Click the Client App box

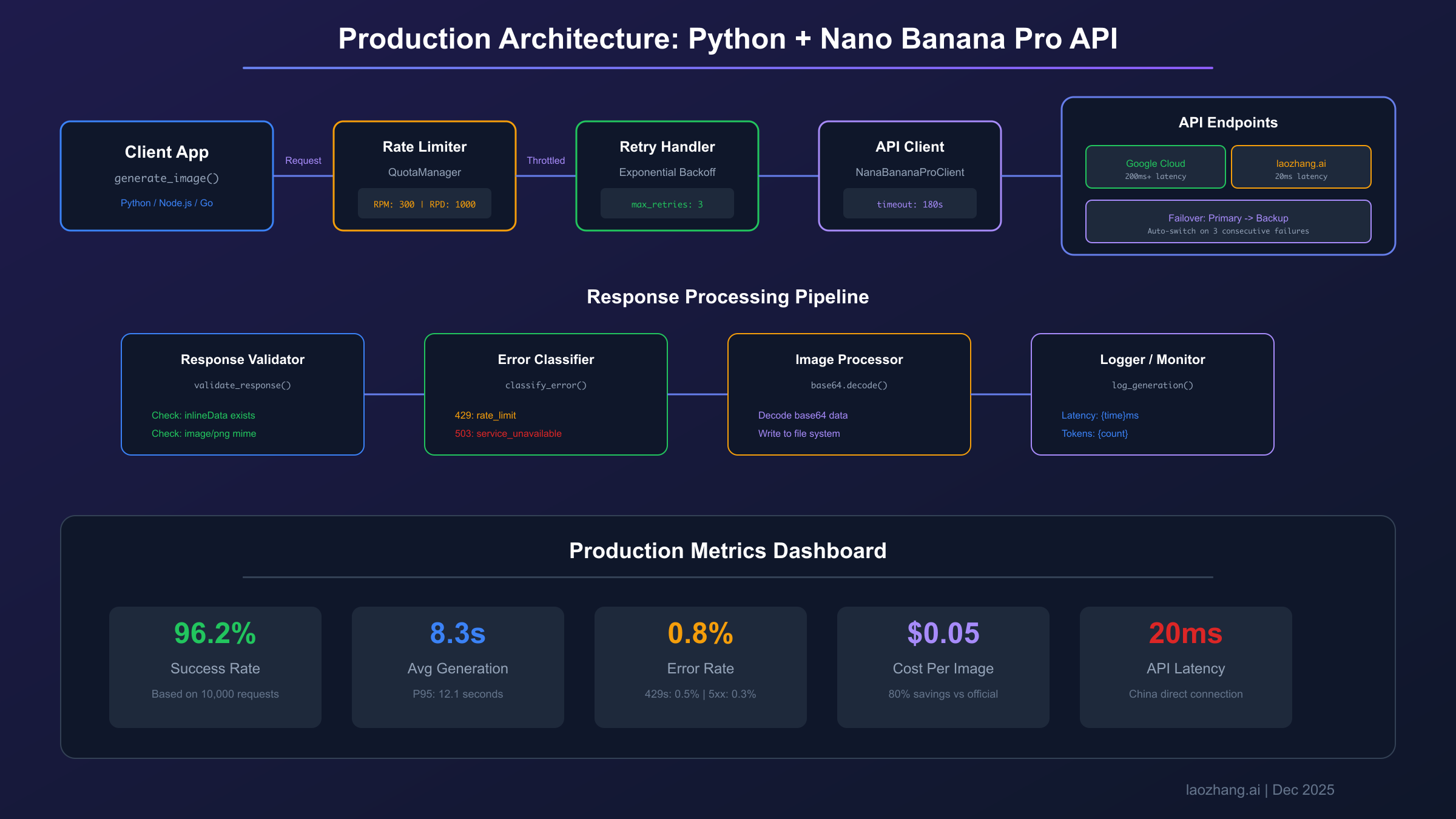click(167, 176)
